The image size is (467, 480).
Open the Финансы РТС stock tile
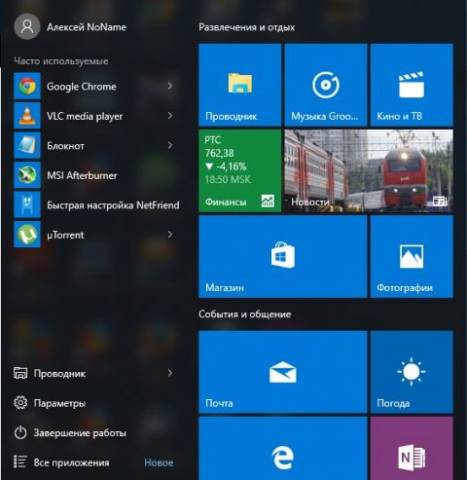point(240,171)
